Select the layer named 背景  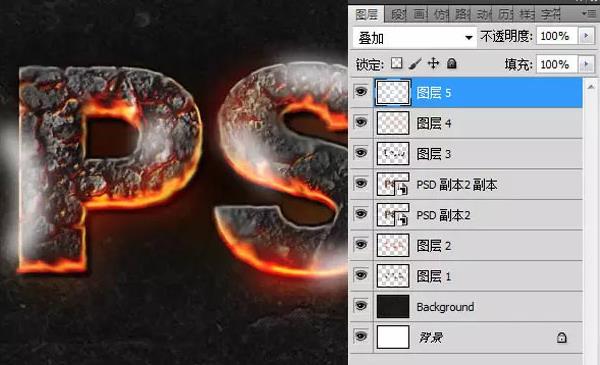point(430,337)
